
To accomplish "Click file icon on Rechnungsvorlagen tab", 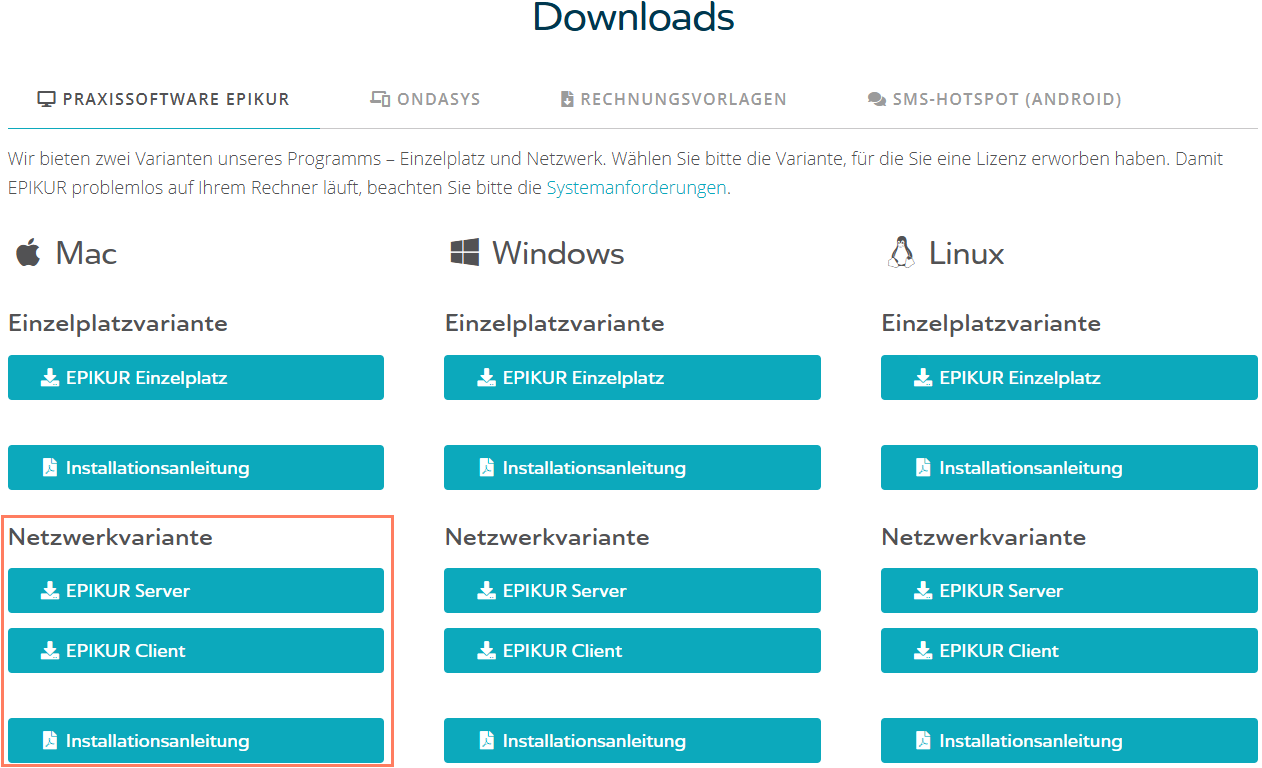I will point(567,99).
